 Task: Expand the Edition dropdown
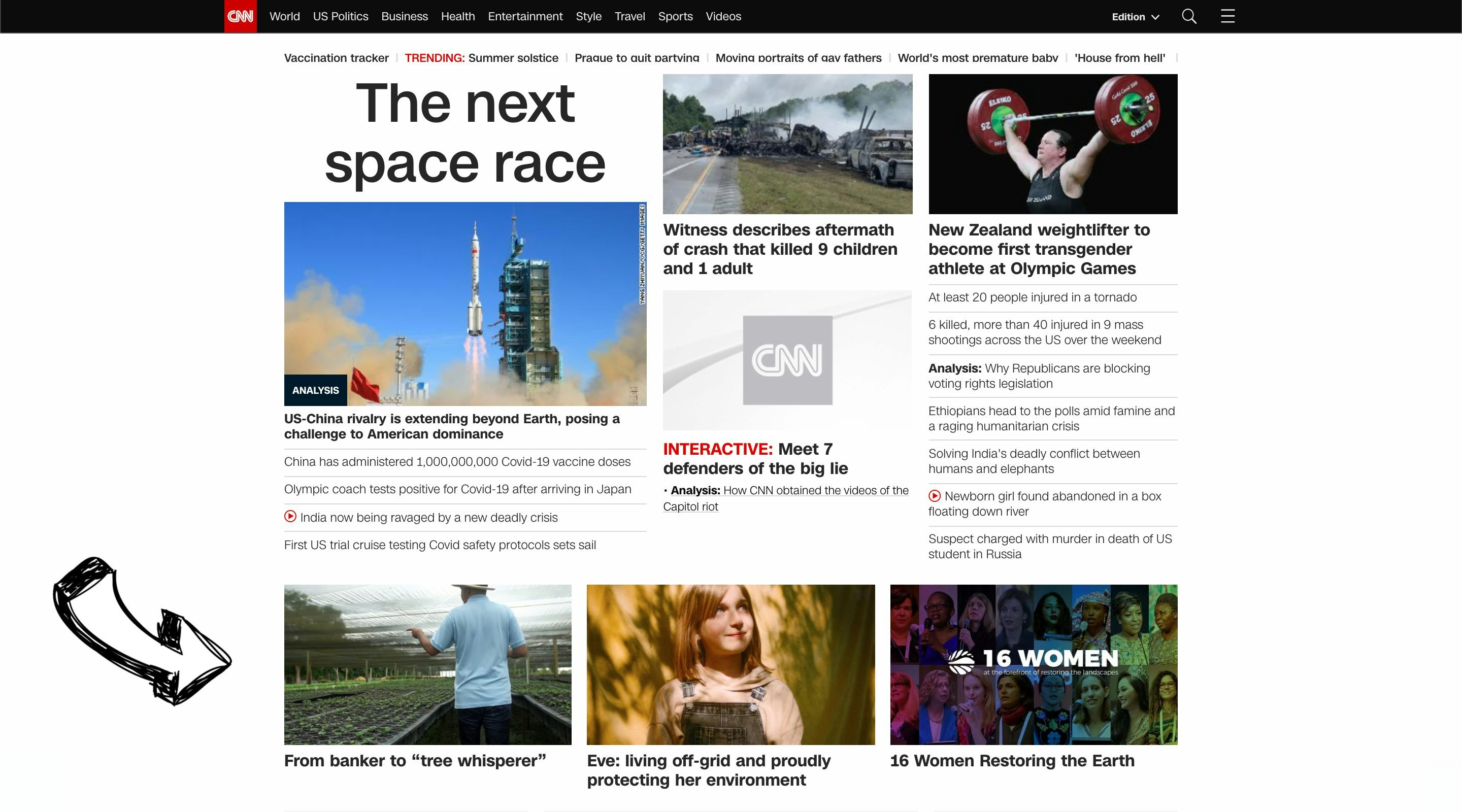pyautogui.click(x=1135, y=17)
